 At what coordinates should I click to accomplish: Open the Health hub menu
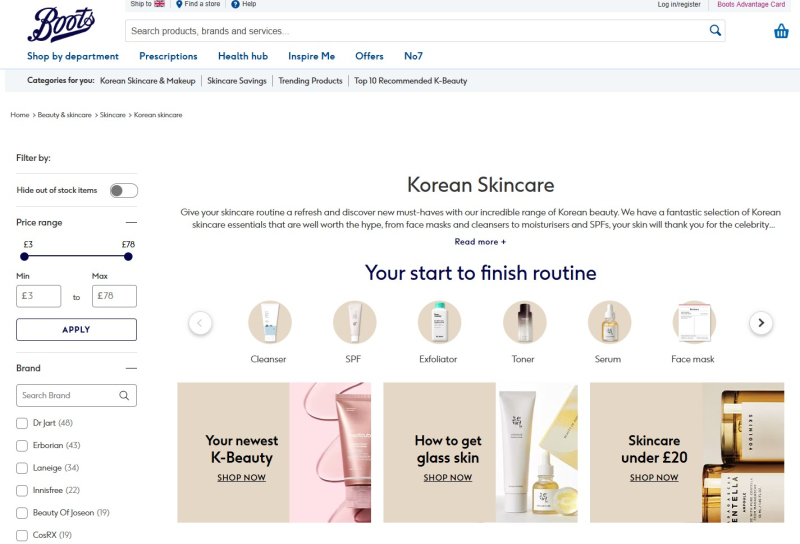[x=242, y=56]
